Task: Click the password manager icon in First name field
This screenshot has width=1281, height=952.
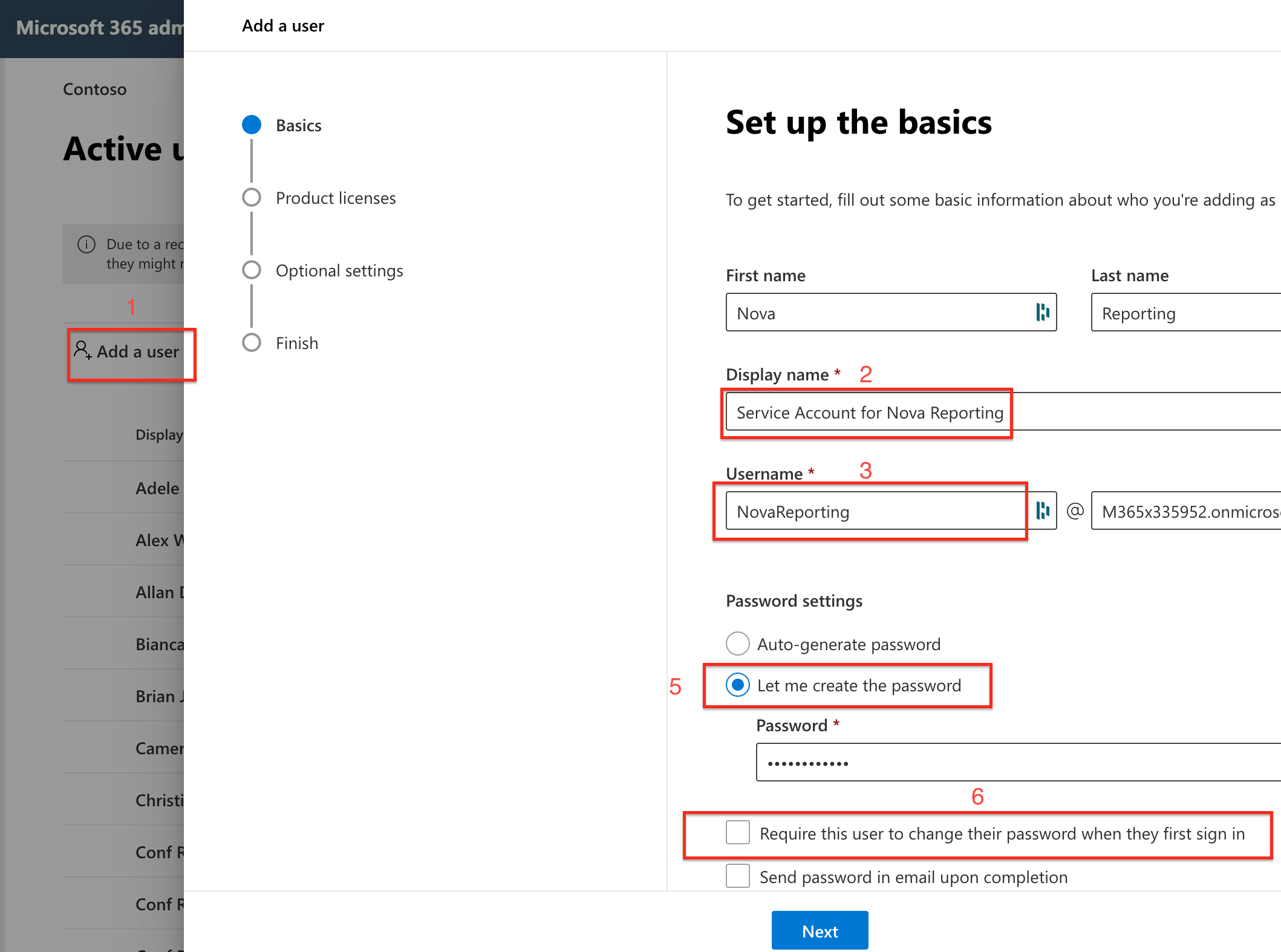Action: pyautogui.click(x=1043, y=312)
